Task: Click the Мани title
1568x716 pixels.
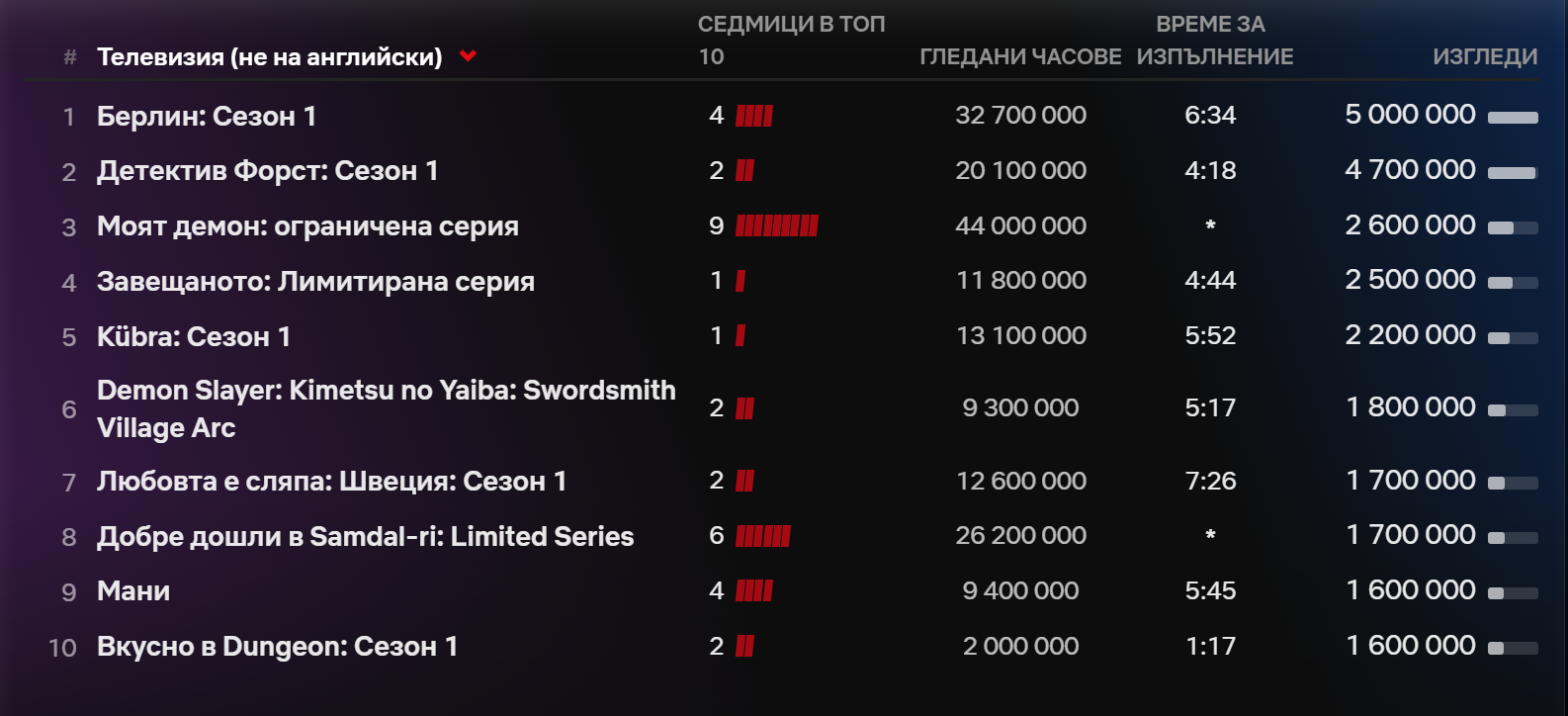Action: pyautogui.click(x=133, y=591)
